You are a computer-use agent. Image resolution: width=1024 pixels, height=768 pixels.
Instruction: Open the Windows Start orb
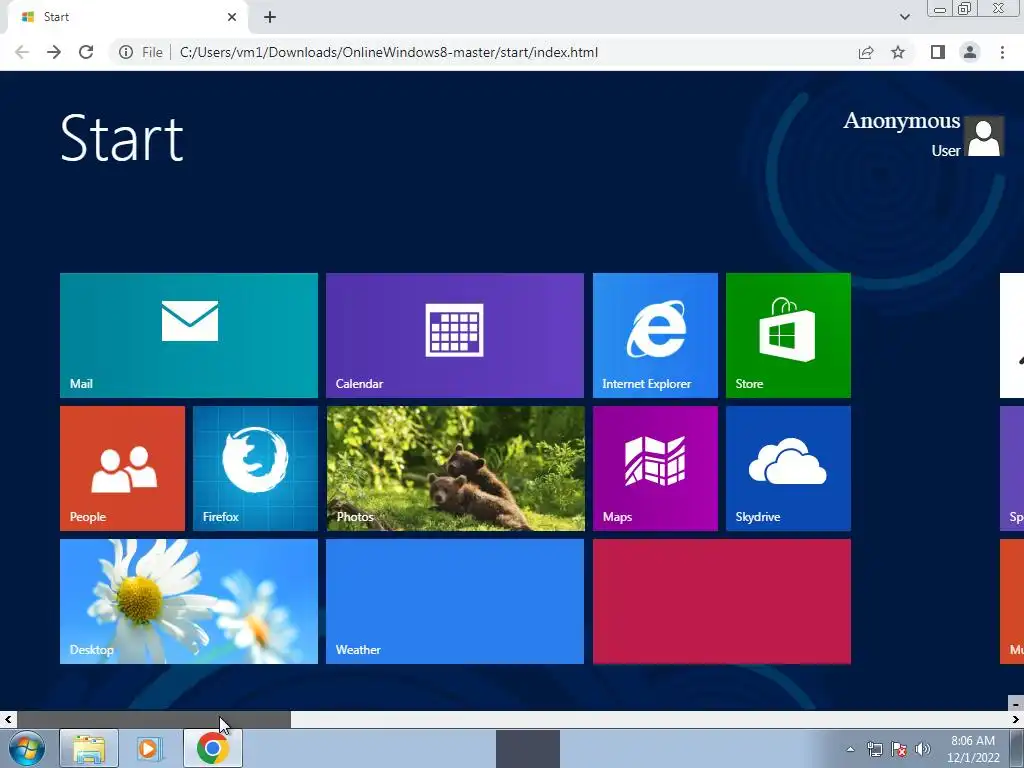(27, 748)
